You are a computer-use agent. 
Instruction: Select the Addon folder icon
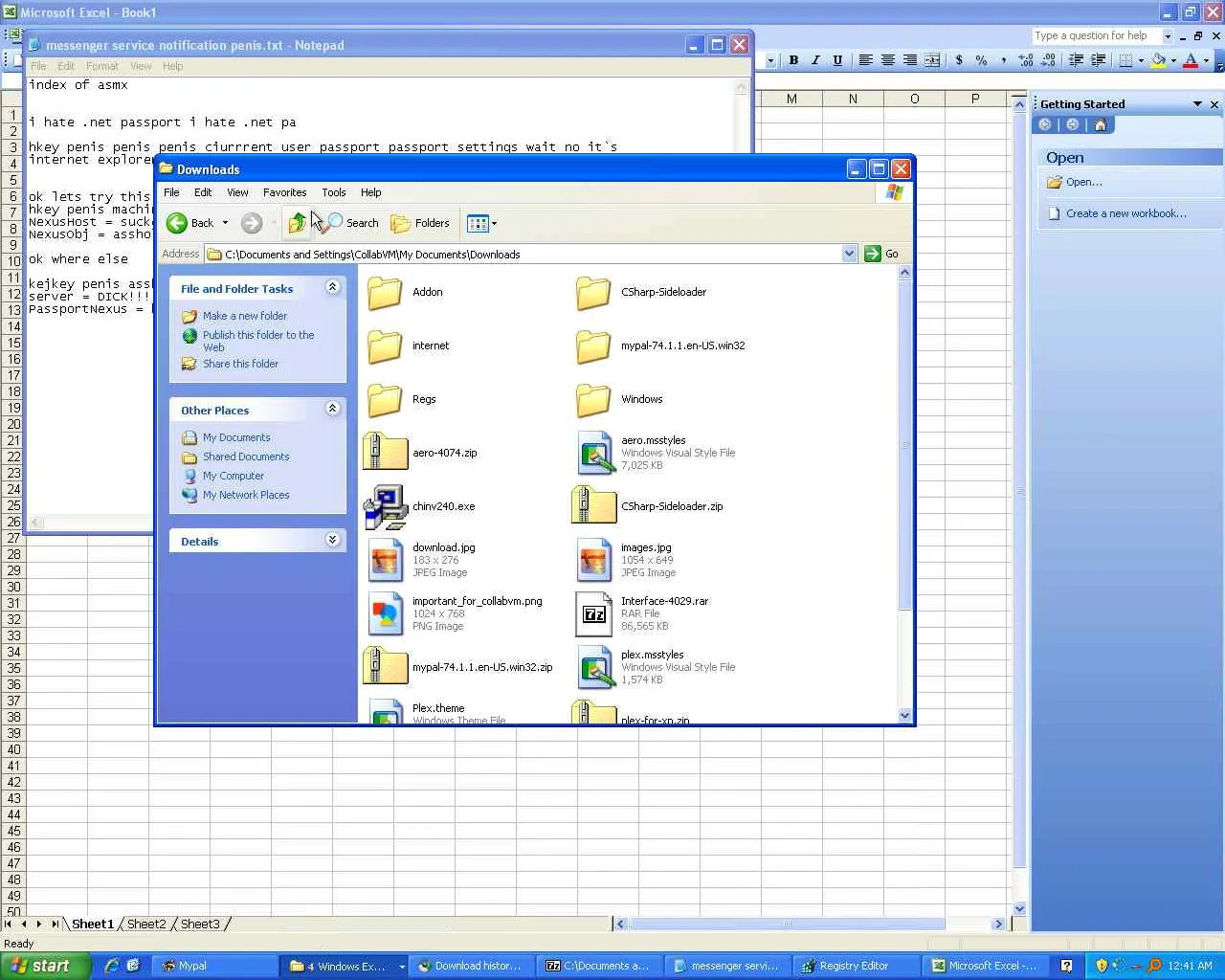[x=385, y=293]
